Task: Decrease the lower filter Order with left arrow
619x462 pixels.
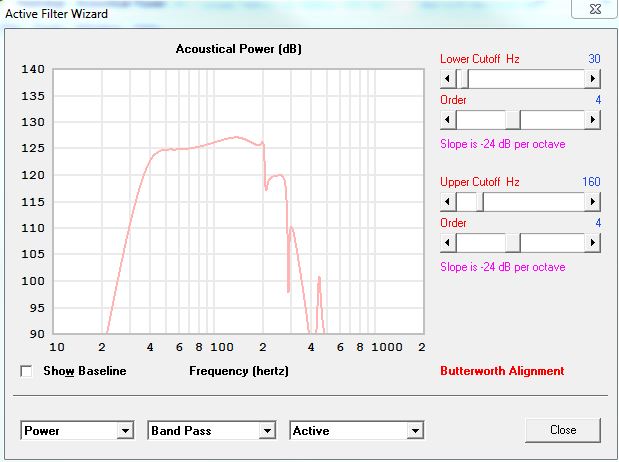Action: pos(448,119)
